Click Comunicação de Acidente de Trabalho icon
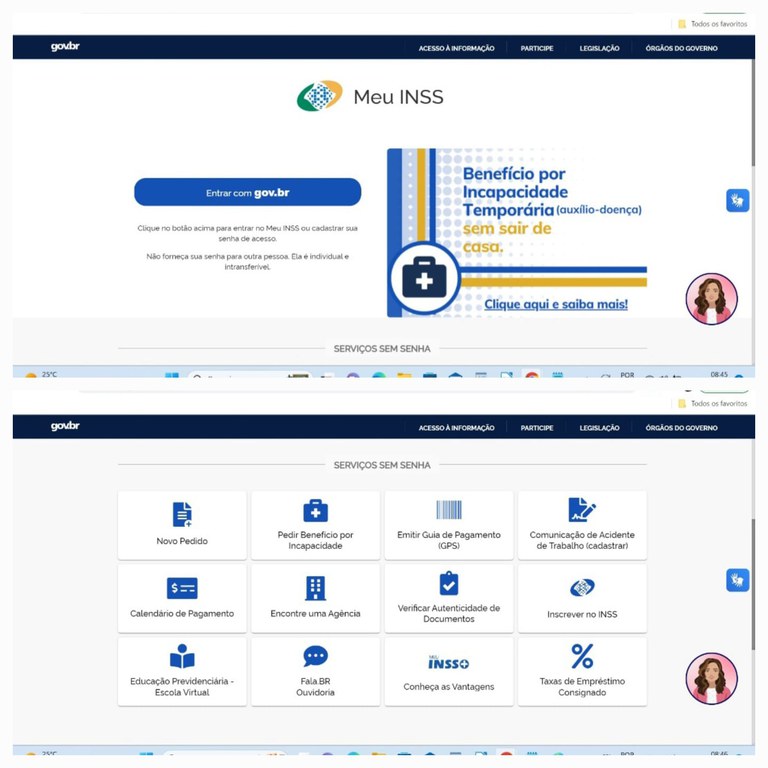The image size is (768, 768). [x=582, y=510]
